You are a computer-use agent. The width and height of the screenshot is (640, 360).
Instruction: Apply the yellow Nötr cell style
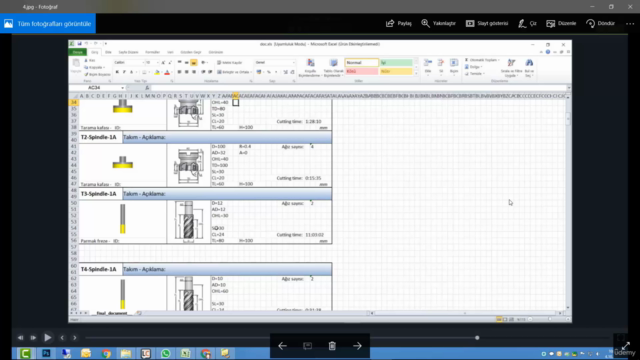(x=396, y=71)
